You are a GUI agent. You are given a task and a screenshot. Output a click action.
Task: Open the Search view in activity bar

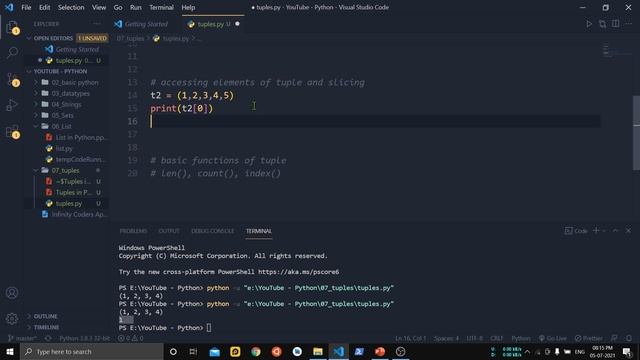click(12, 52)
